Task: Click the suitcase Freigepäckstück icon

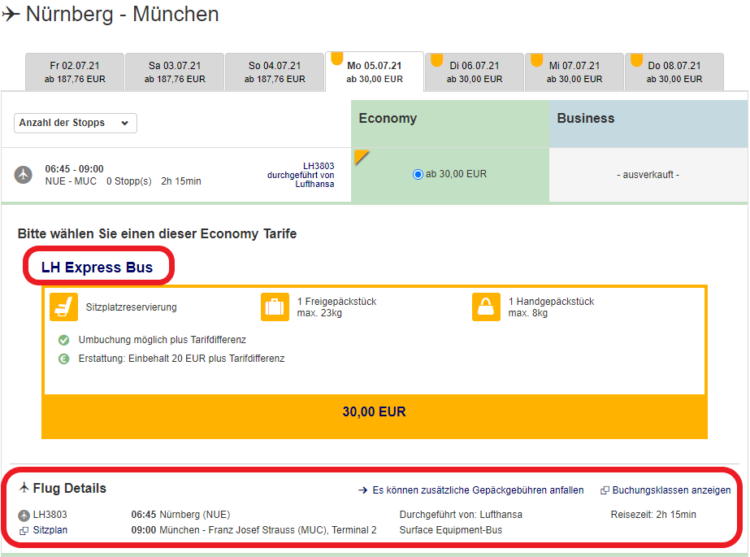Action: pyautogui.click(x=275, y=307)
